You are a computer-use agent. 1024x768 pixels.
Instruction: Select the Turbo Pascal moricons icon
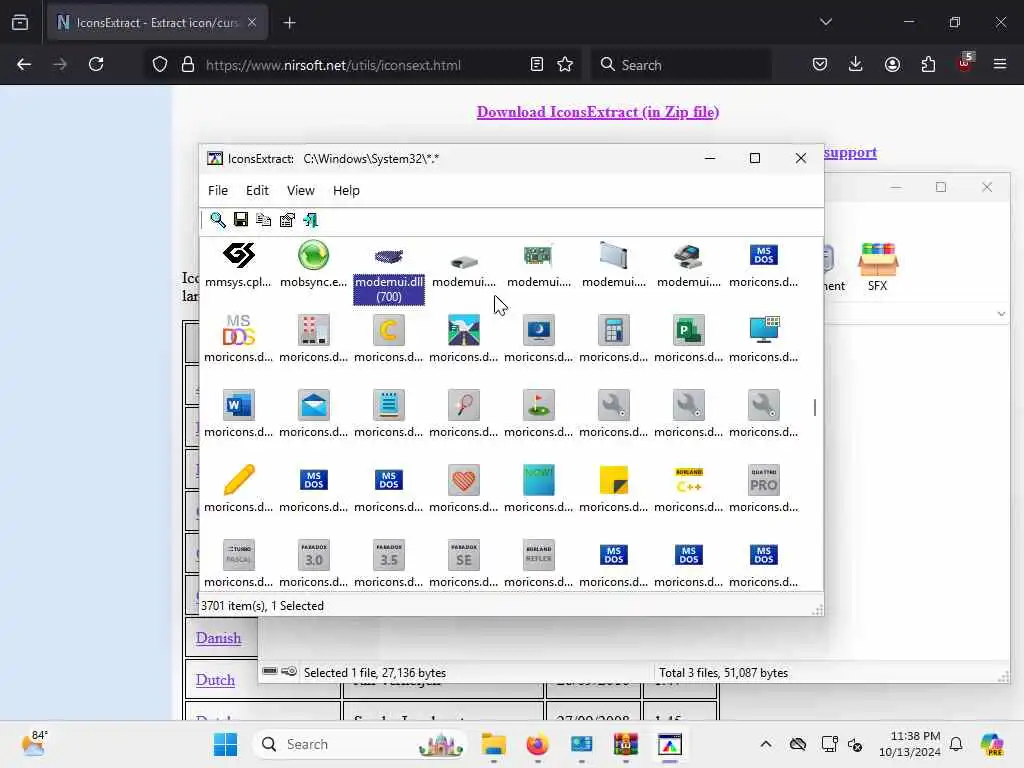238,564
